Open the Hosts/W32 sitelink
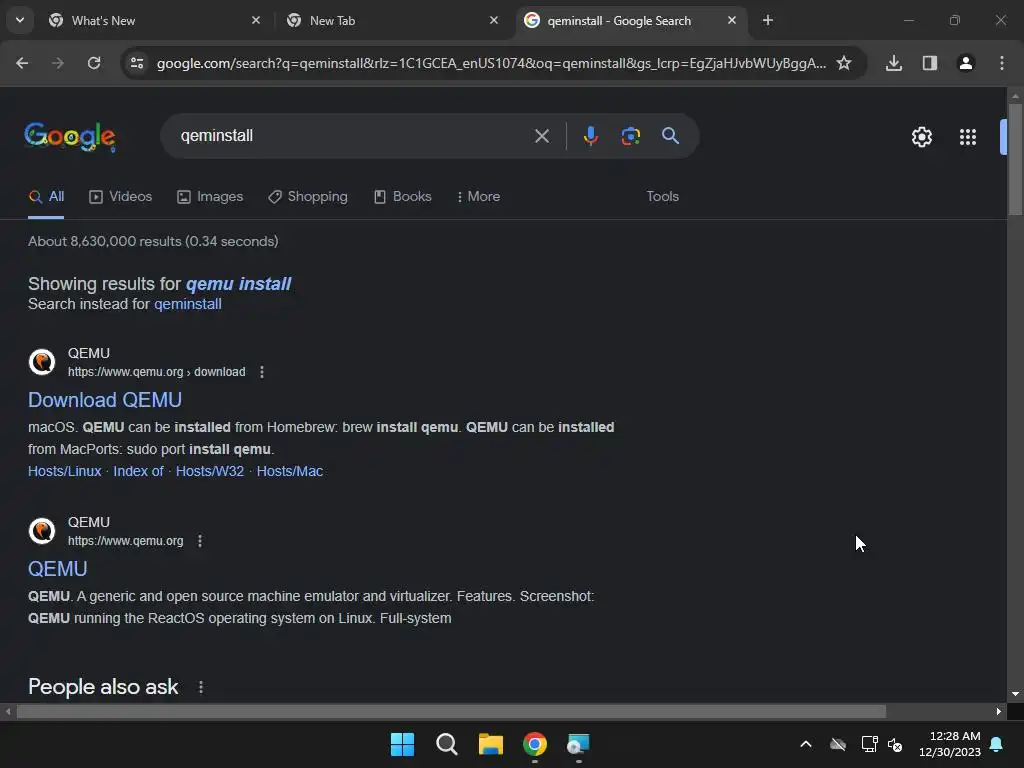The image size is (1024, 768). click(x=210, y=472)
